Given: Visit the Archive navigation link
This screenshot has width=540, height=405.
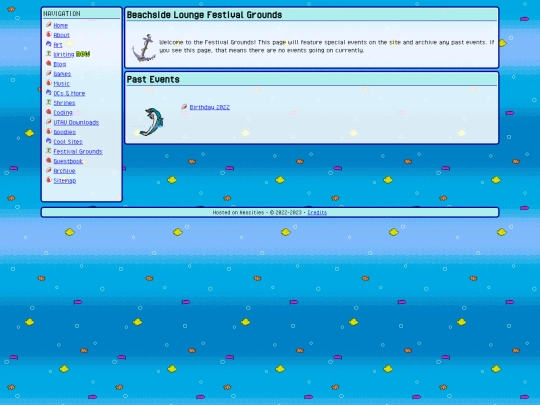Looking at the screenshot, I should point(64,171).
